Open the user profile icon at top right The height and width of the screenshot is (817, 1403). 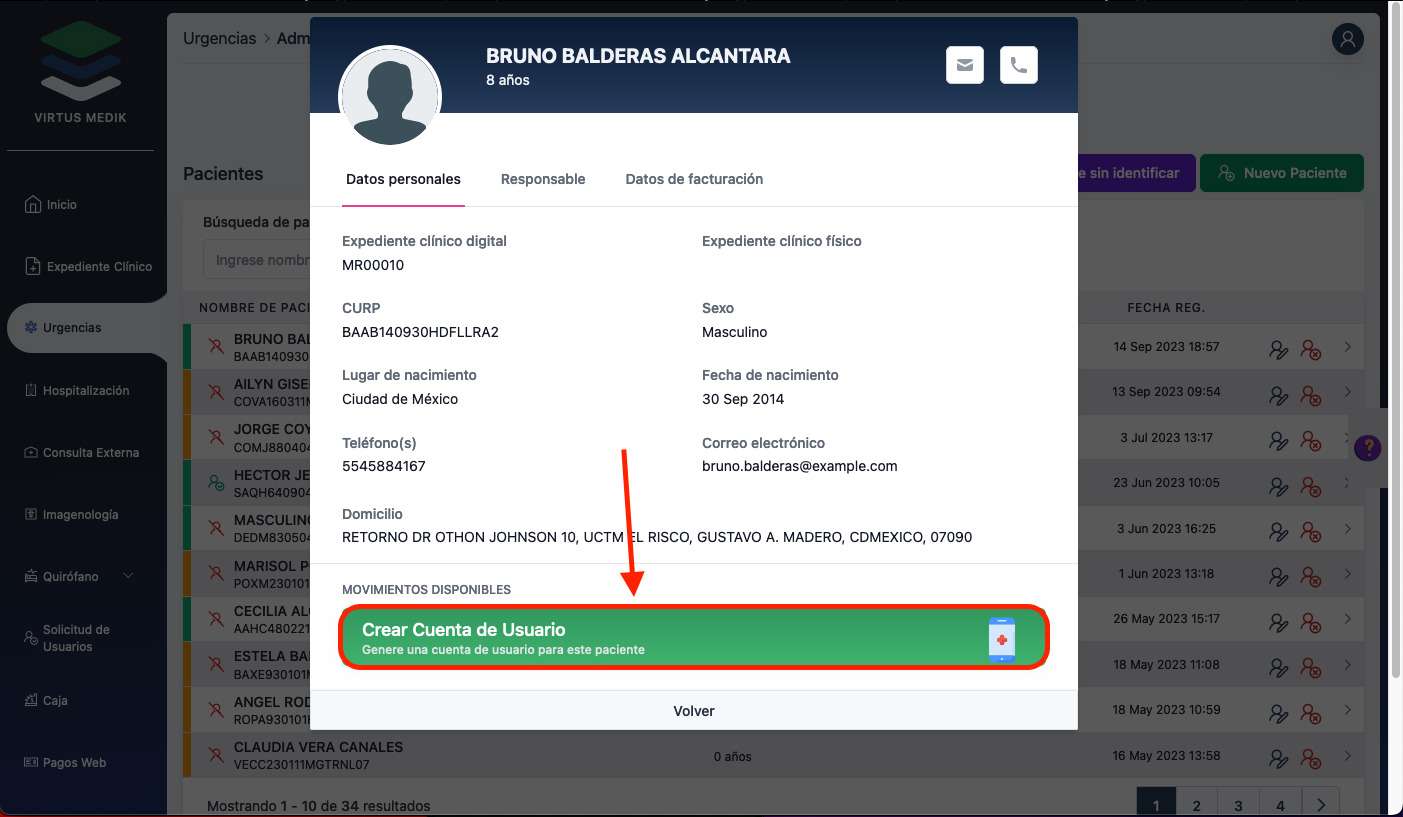pyautogui.click(x=1348, y=39)
